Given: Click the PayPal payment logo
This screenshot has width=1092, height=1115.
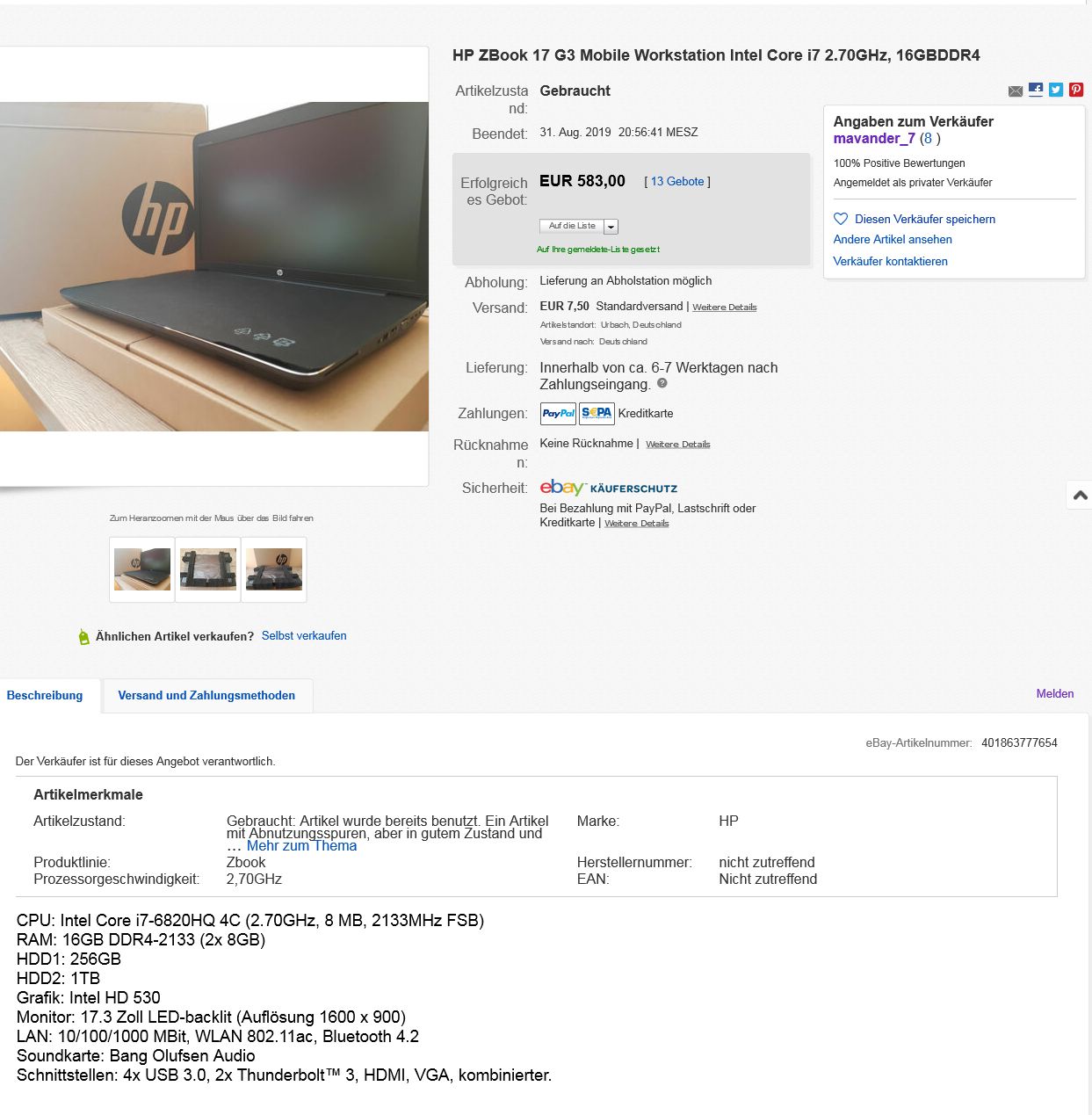Looking at the screenshot, I should click(558, 413).
